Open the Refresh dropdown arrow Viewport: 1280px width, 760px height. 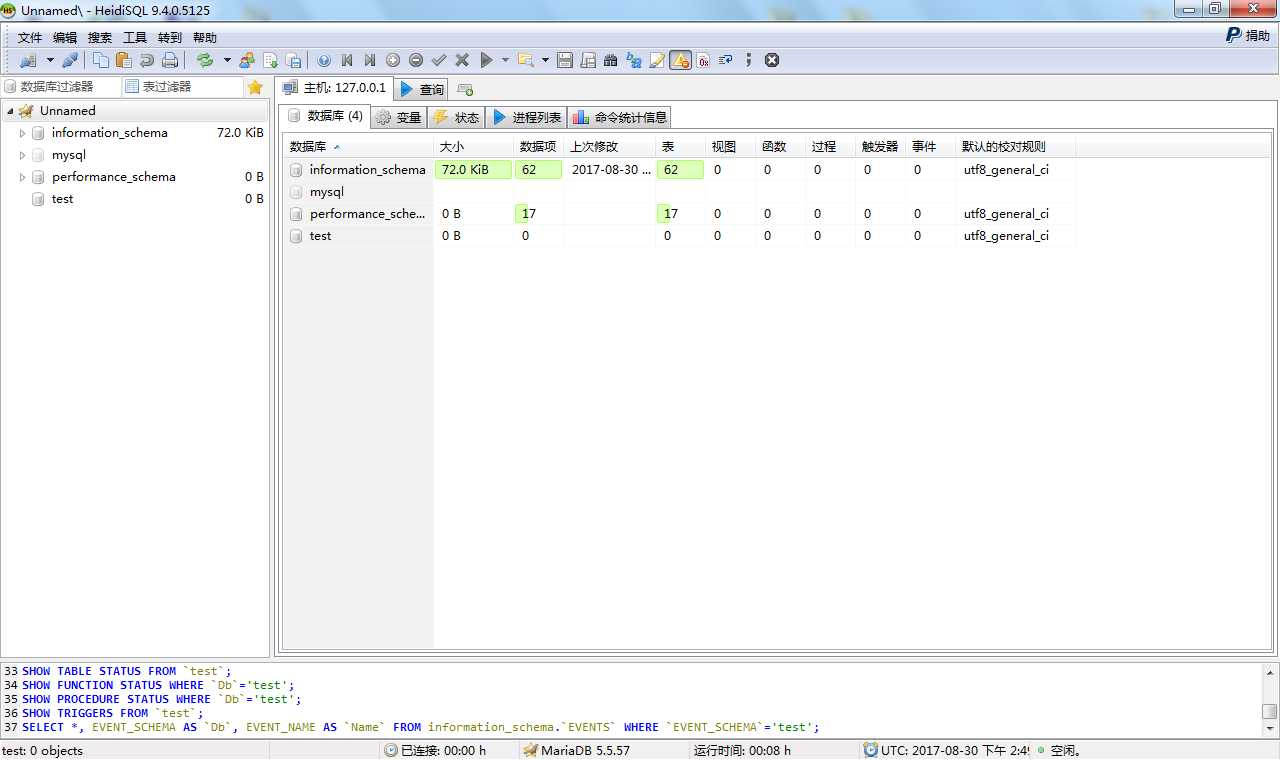(227, 60)
